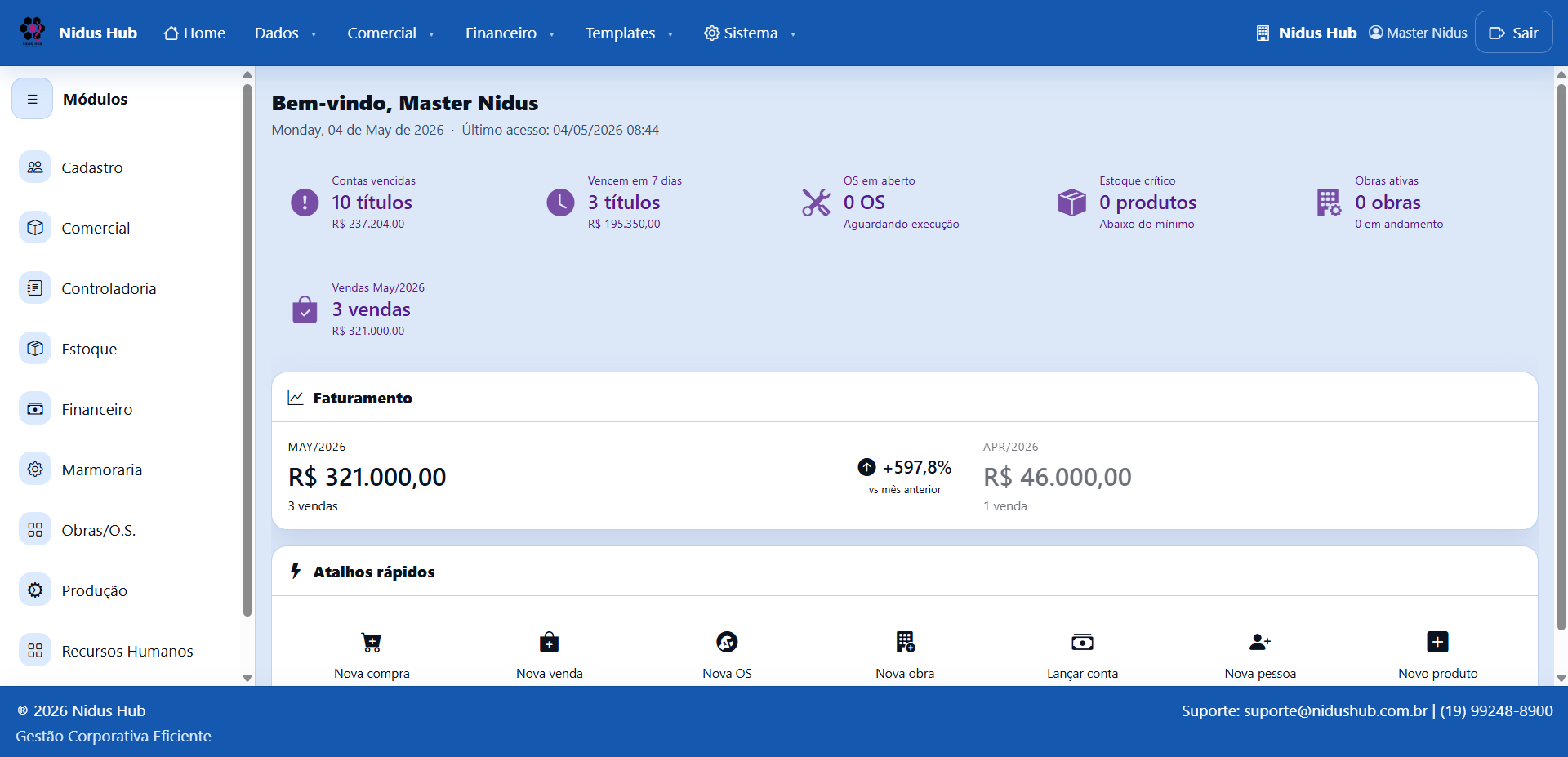Open the Financeiro sidebar module icon
The width and height of the screenshot is (1568, 757).
(35, 409)
